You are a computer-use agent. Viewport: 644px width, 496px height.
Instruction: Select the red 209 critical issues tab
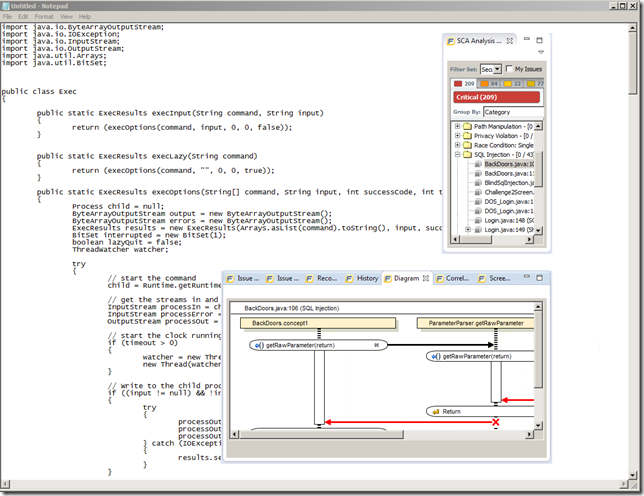(x=463, y=84)
